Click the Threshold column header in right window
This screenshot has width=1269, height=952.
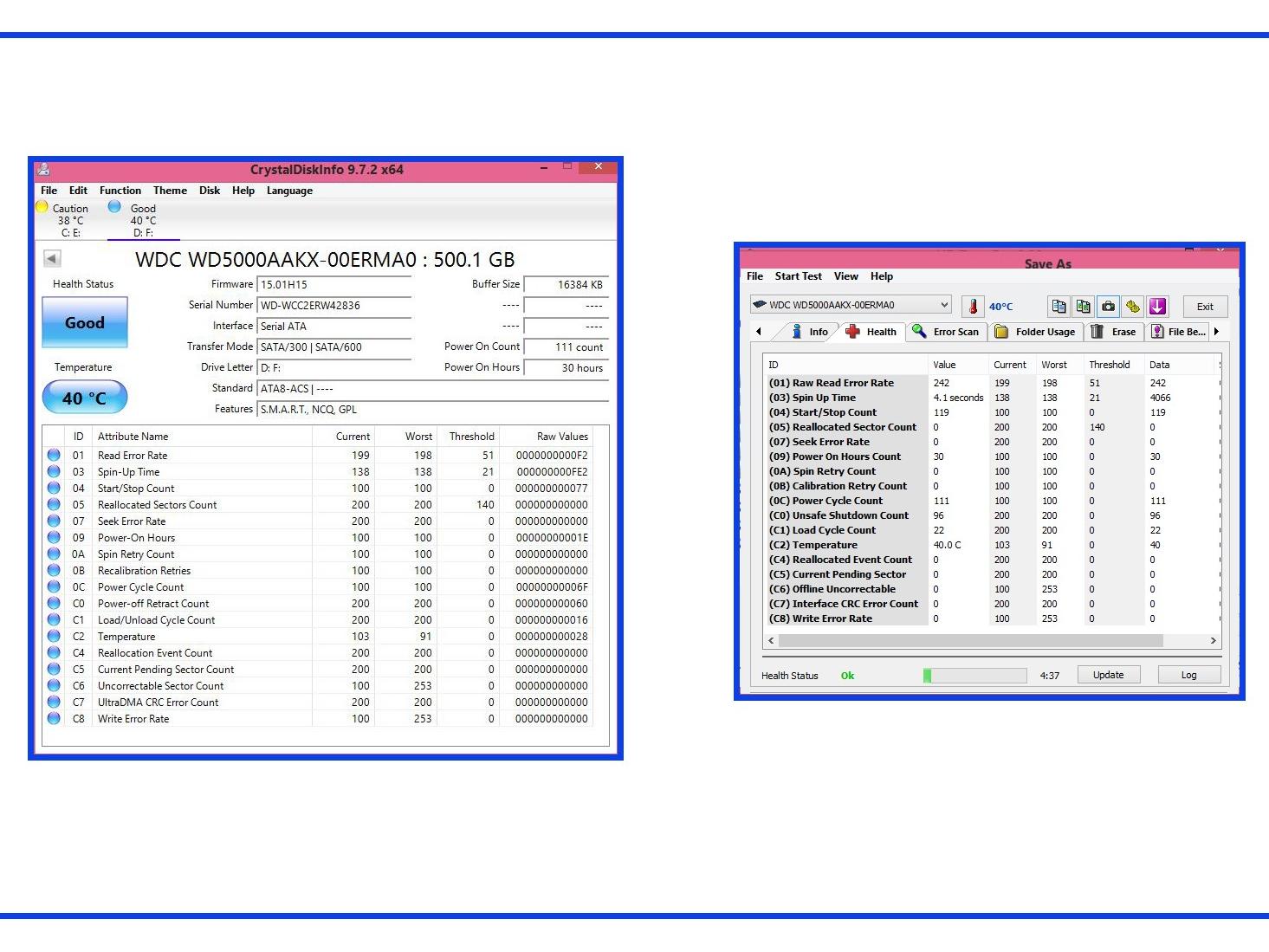(x=1109, y=365)
